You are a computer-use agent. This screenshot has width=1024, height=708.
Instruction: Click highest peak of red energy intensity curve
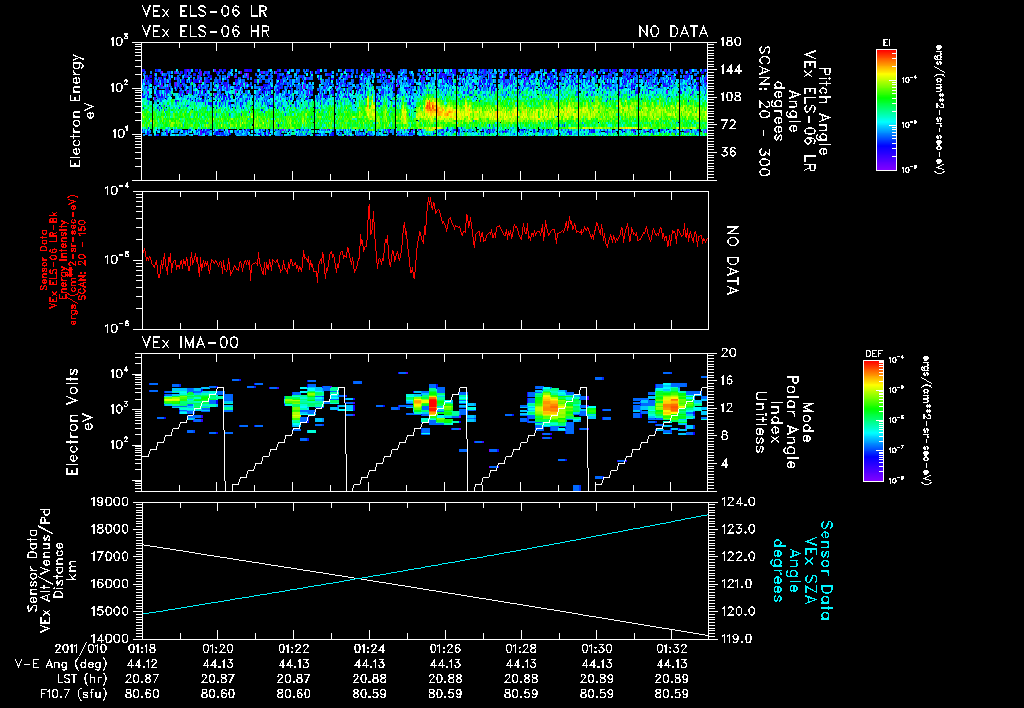[x=429, y=198]
